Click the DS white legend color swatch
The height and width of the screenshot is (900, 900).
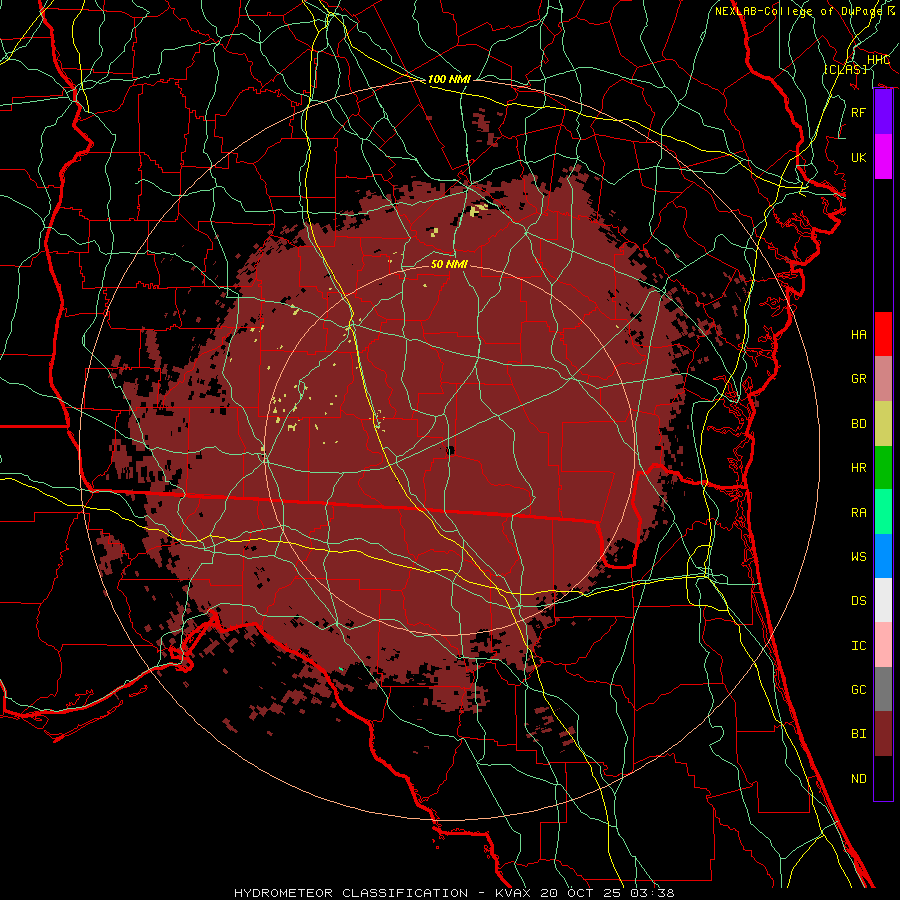pyautogui.click(x=883, y=600)
